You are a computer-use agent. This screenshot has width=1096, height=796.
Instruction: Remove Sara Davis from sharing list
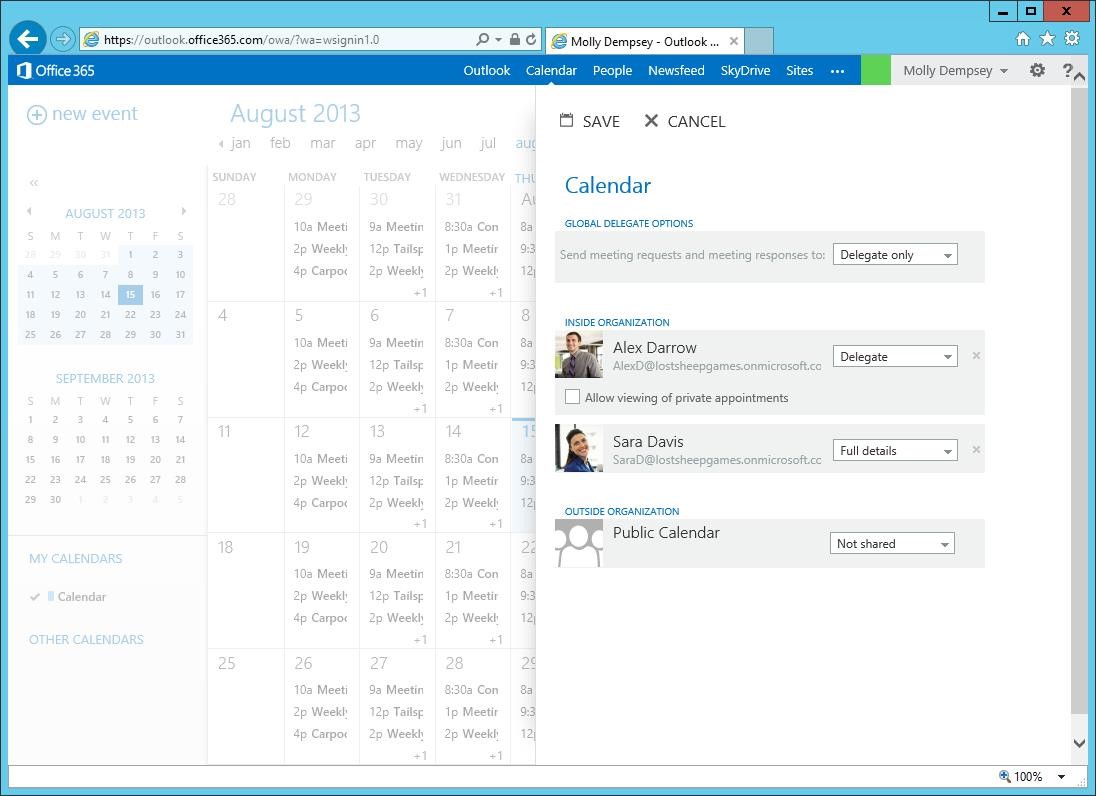[976, 450]
